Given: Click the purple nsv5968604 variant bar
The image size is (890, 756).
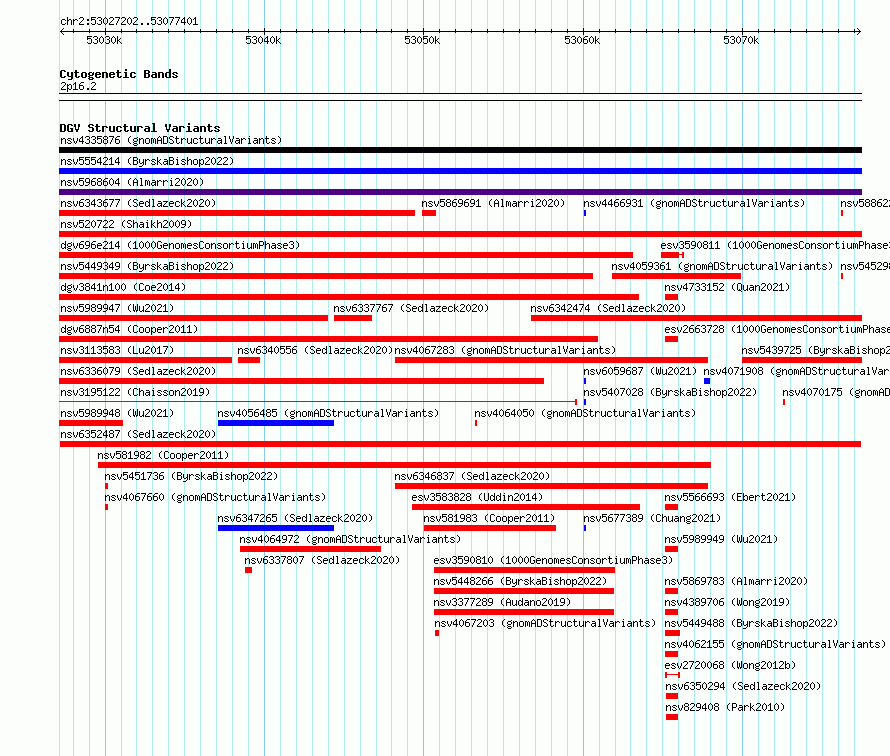Looking at the screenshot, I should pyautogui.click(x=460, y=192).
